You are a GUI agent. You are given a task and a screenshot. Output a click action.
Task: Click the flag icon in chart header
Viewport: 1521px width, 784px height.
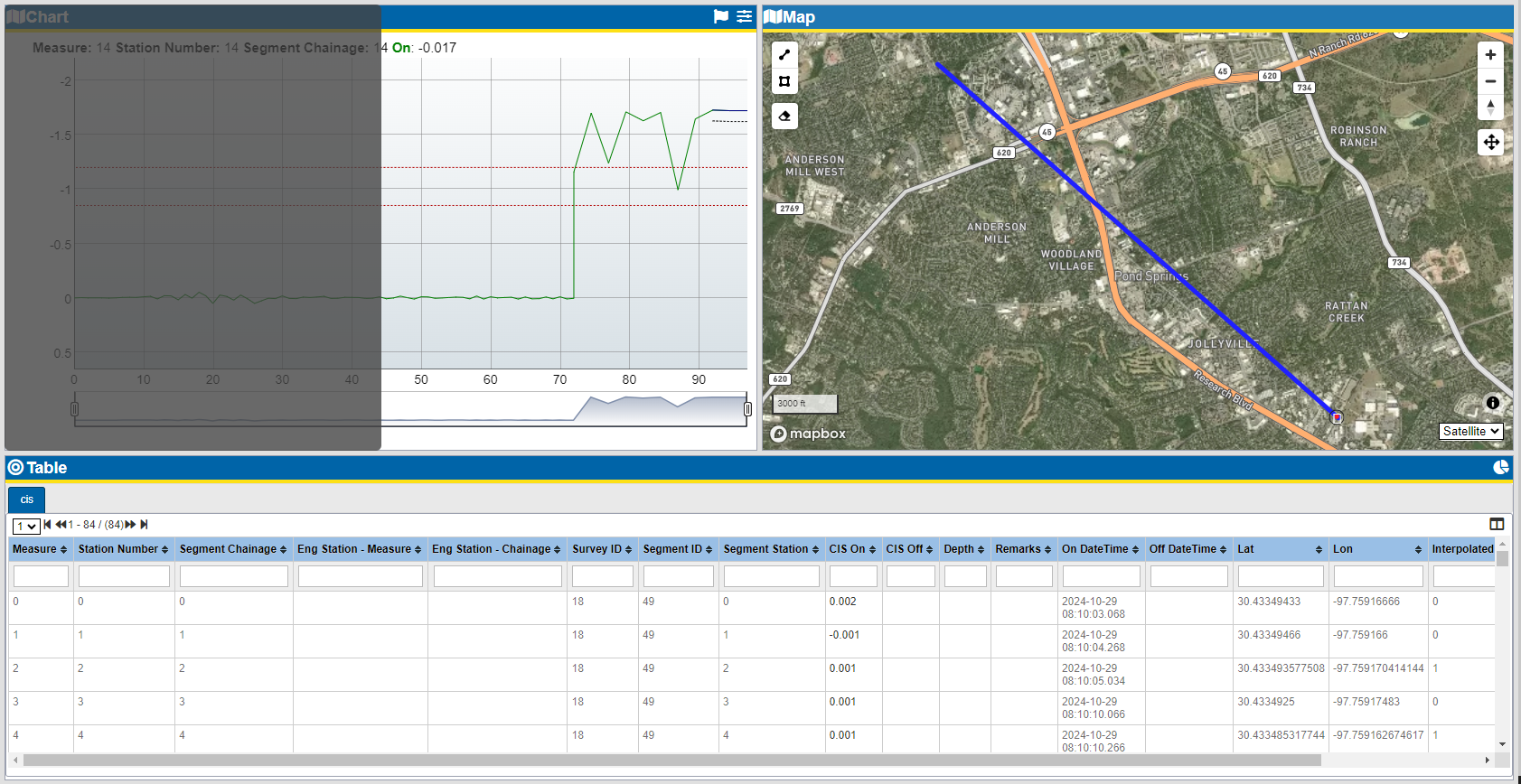[721, 16]
